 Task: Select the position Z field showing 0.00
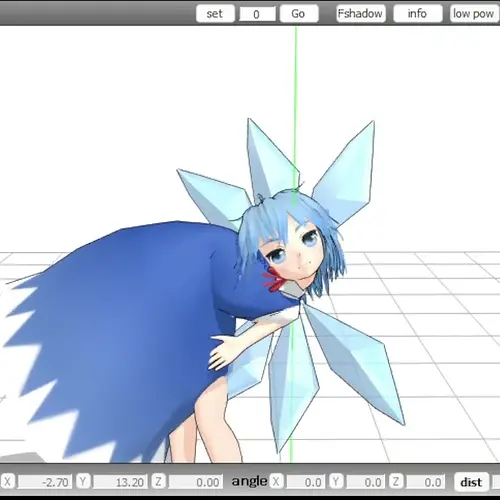coord(196,482)
